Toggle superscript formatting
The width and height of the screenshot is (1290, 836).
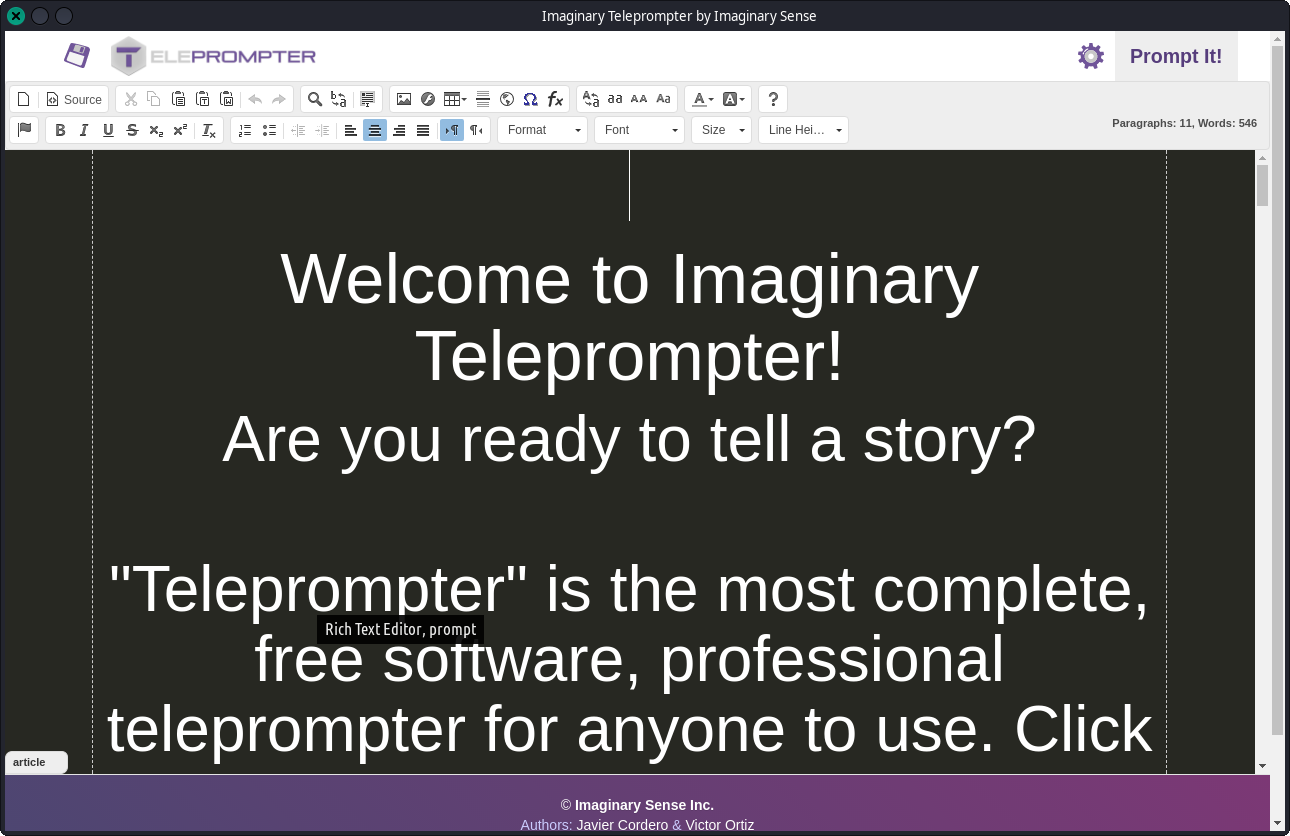point(180,130)
